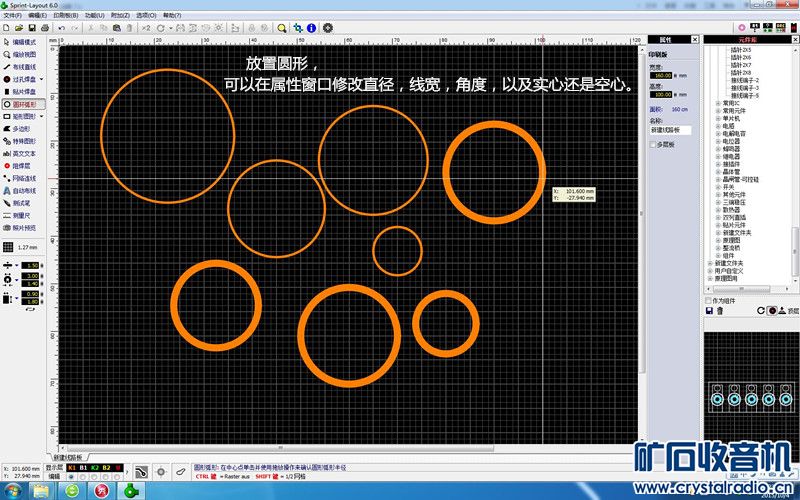Viewport: 800px width, 500px height.
Task: Click the board 宽度 width input field
Action: coord(661,75)
